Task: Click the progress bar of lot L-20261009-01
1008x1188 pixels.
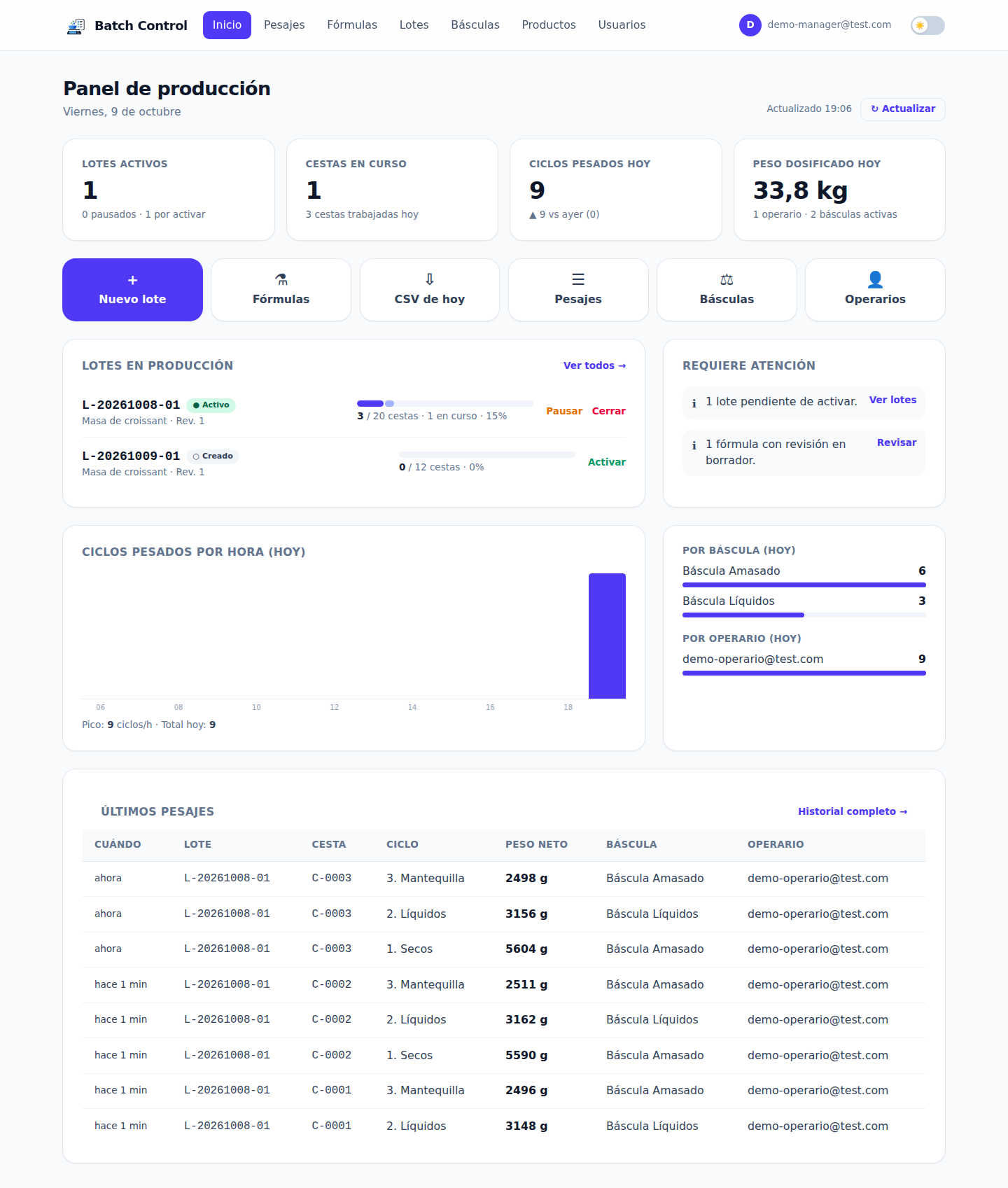Action: pos(487,455)
